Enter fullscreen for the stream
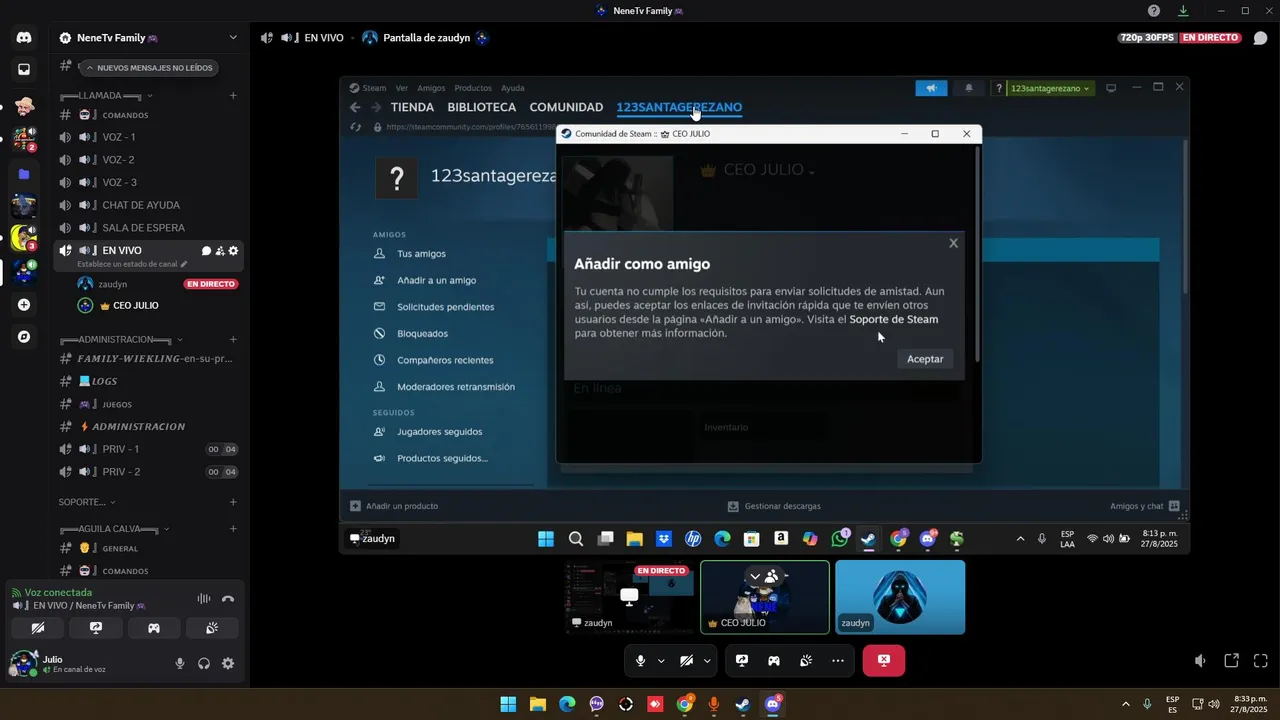Screen dimensions: 1280x720 (x=1261, y=661)
